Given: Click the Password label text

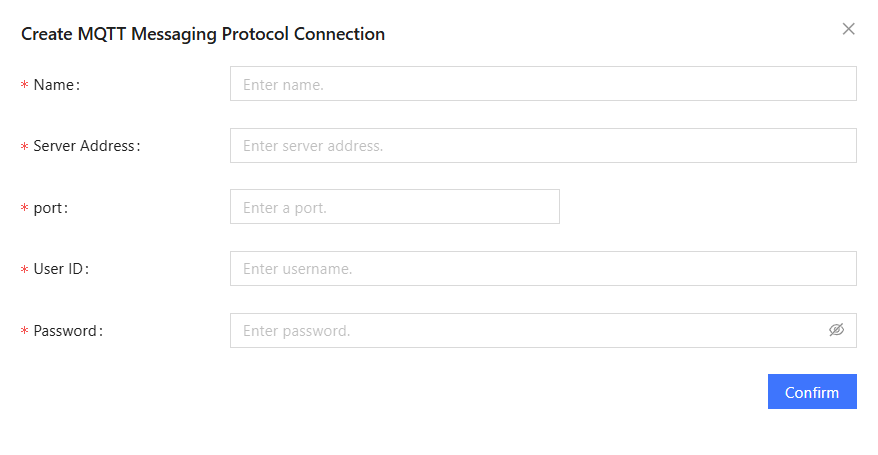Looking at the screenshot, I should pos(67,331).
